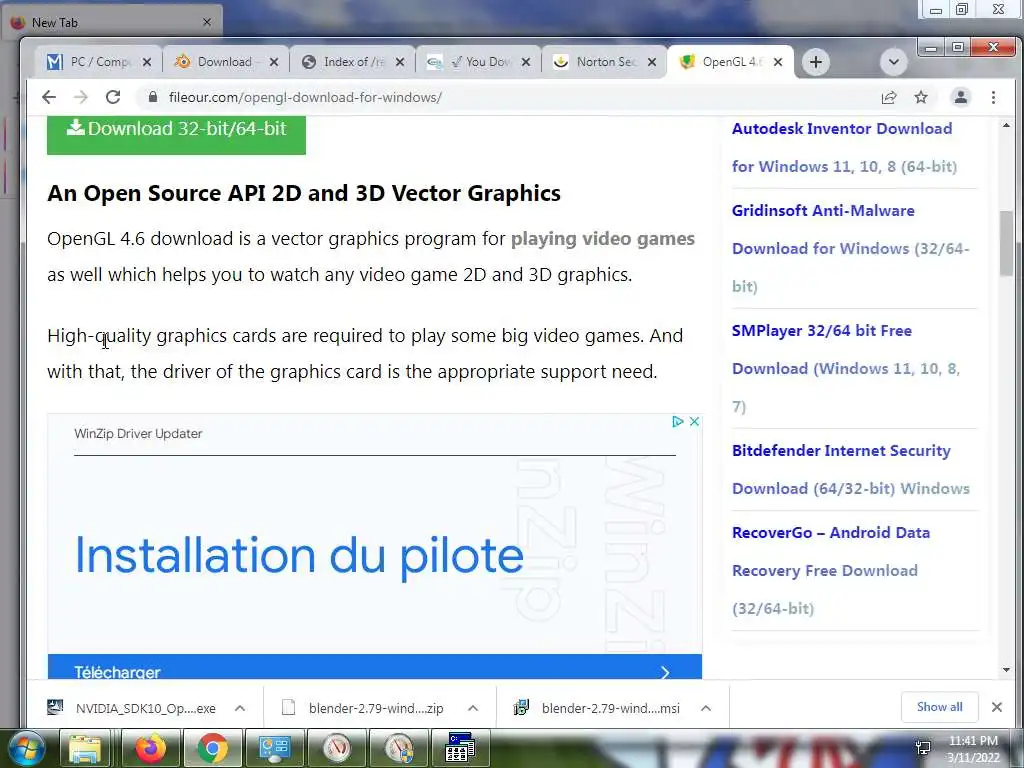The image size is (1024, 768).
Task: Close the OpenGL 4.6 tab
Action: [x=778, y=62]
